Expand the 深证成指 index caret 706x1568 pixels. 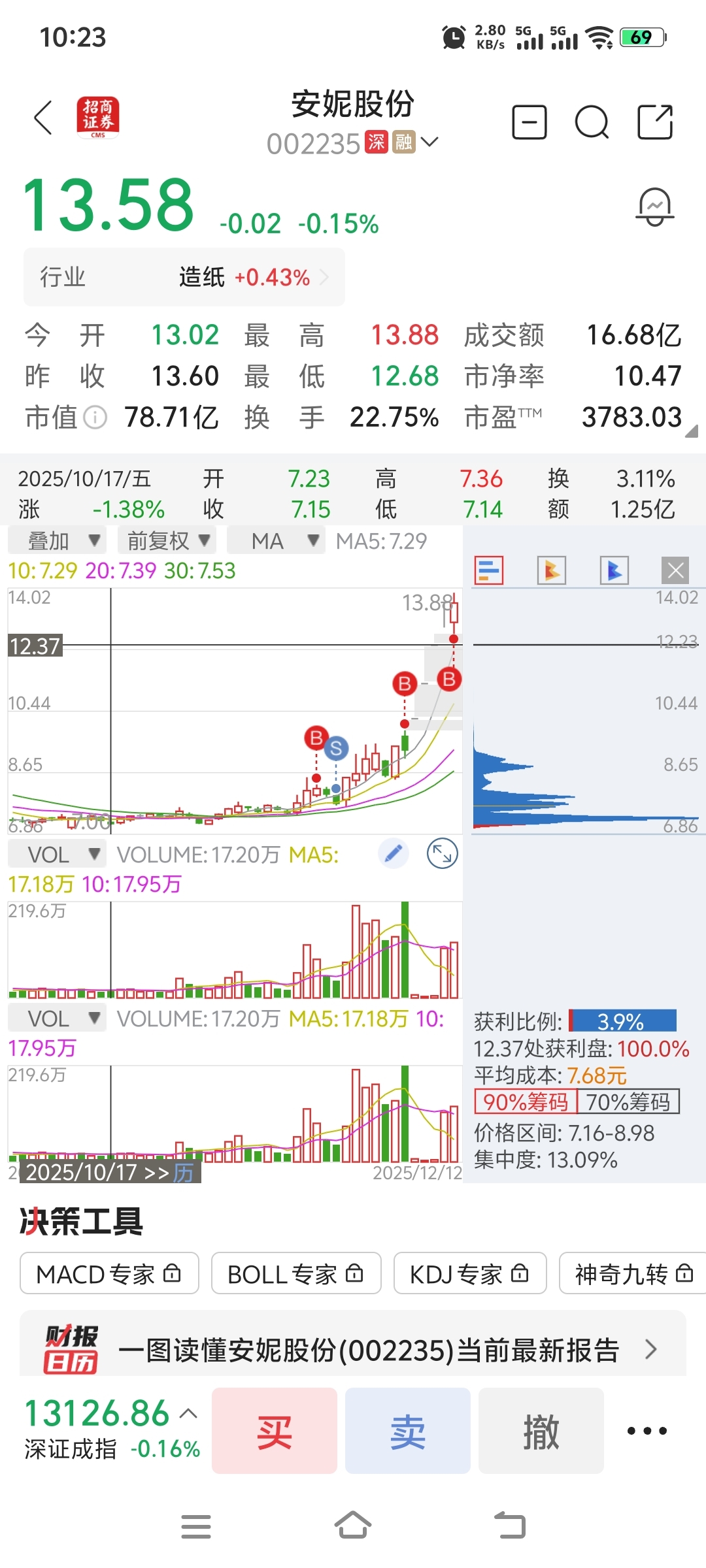(188, 1414)
